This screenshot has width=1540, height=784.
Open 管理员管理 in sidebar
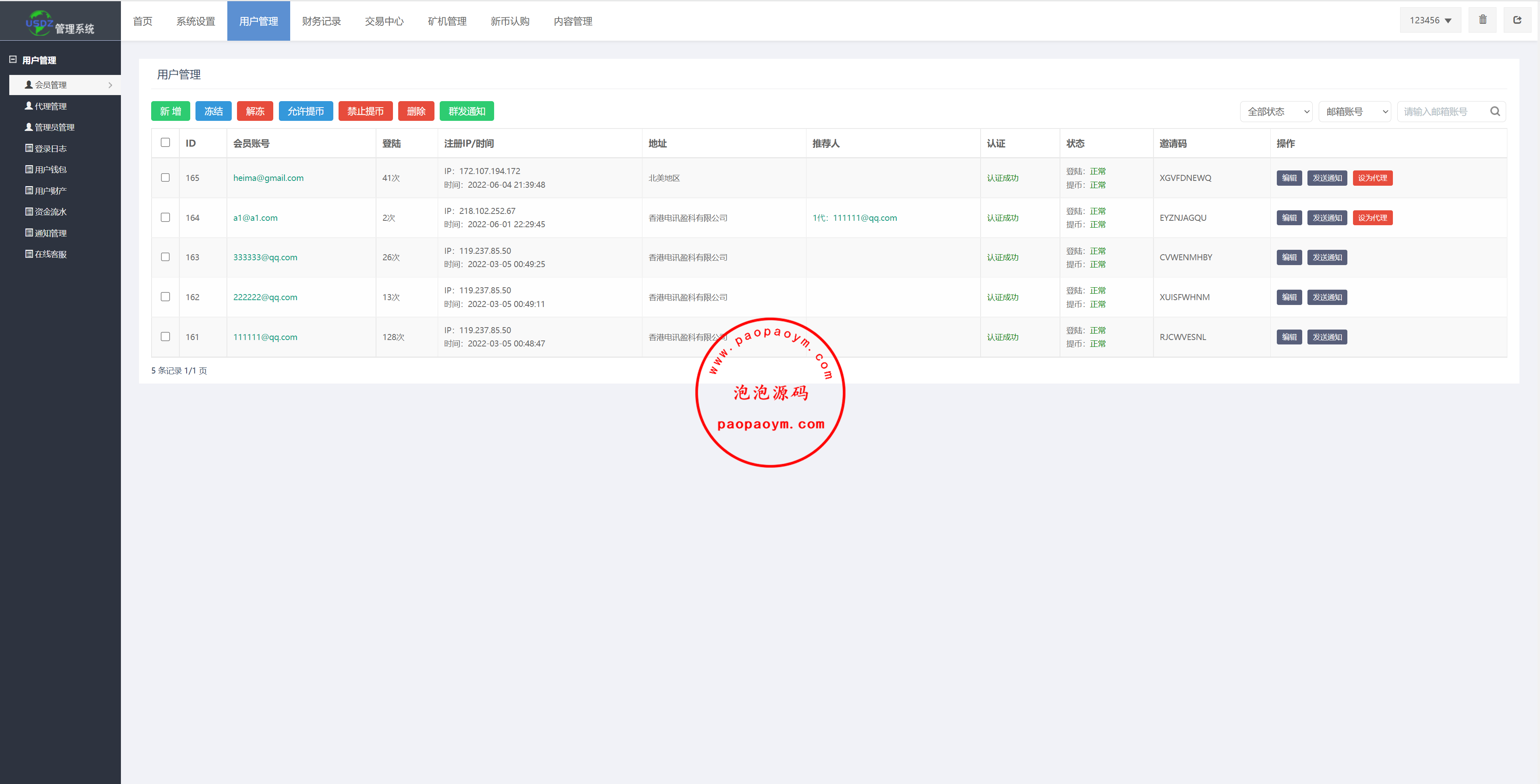tap(54, 127)
